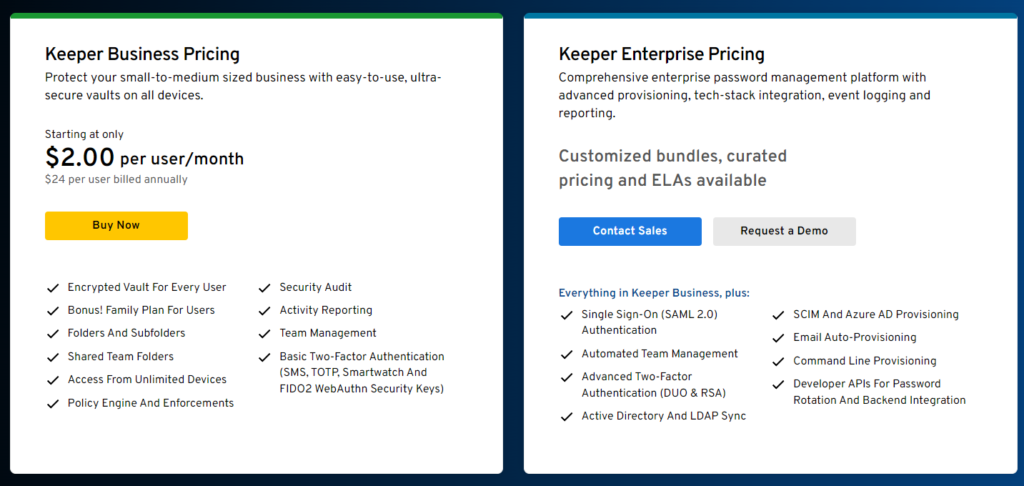Click the 'Policy Engine And Enforcements' text

(151, 403)
